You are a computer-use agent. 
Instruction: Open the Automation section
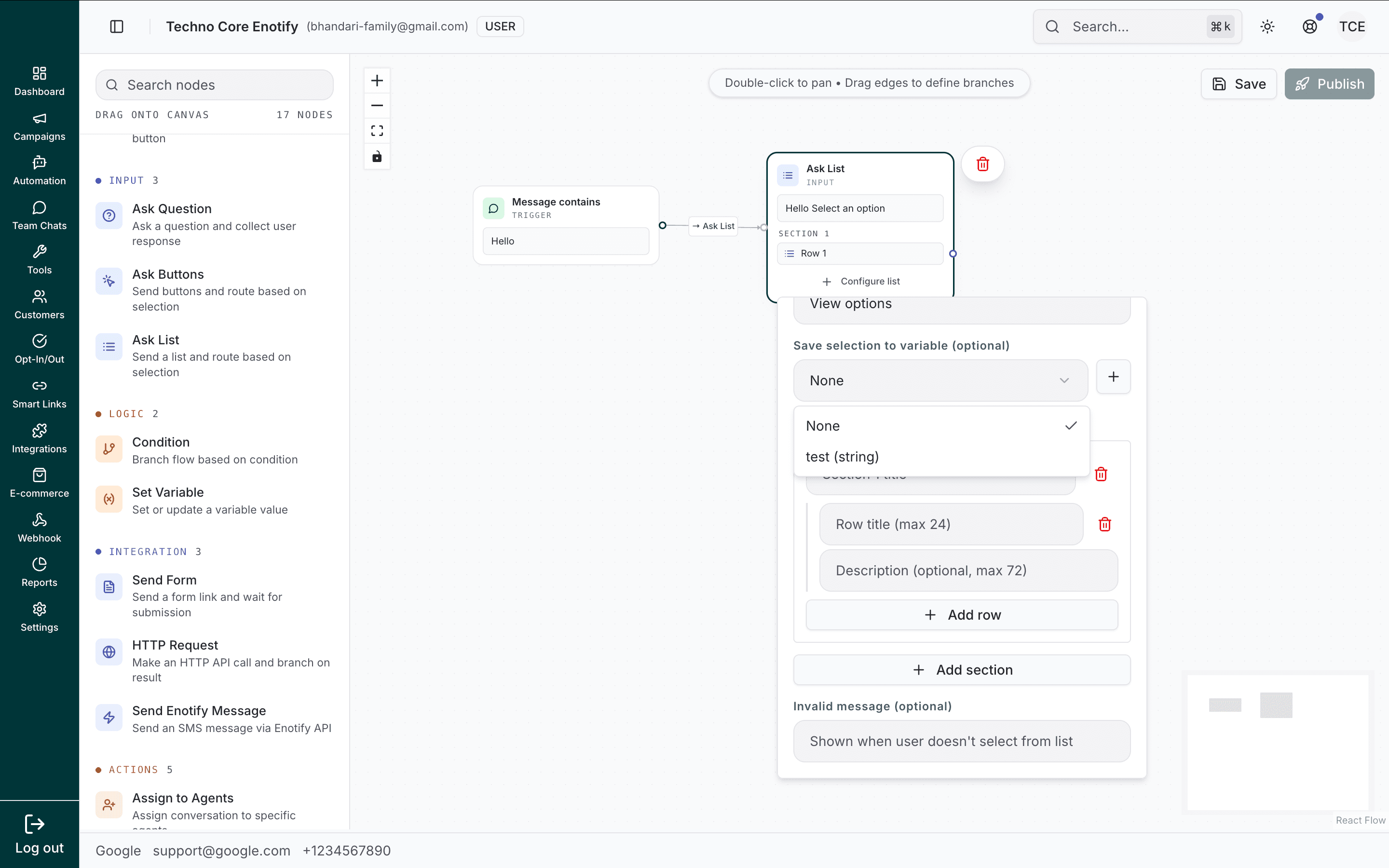pos(39,171)
